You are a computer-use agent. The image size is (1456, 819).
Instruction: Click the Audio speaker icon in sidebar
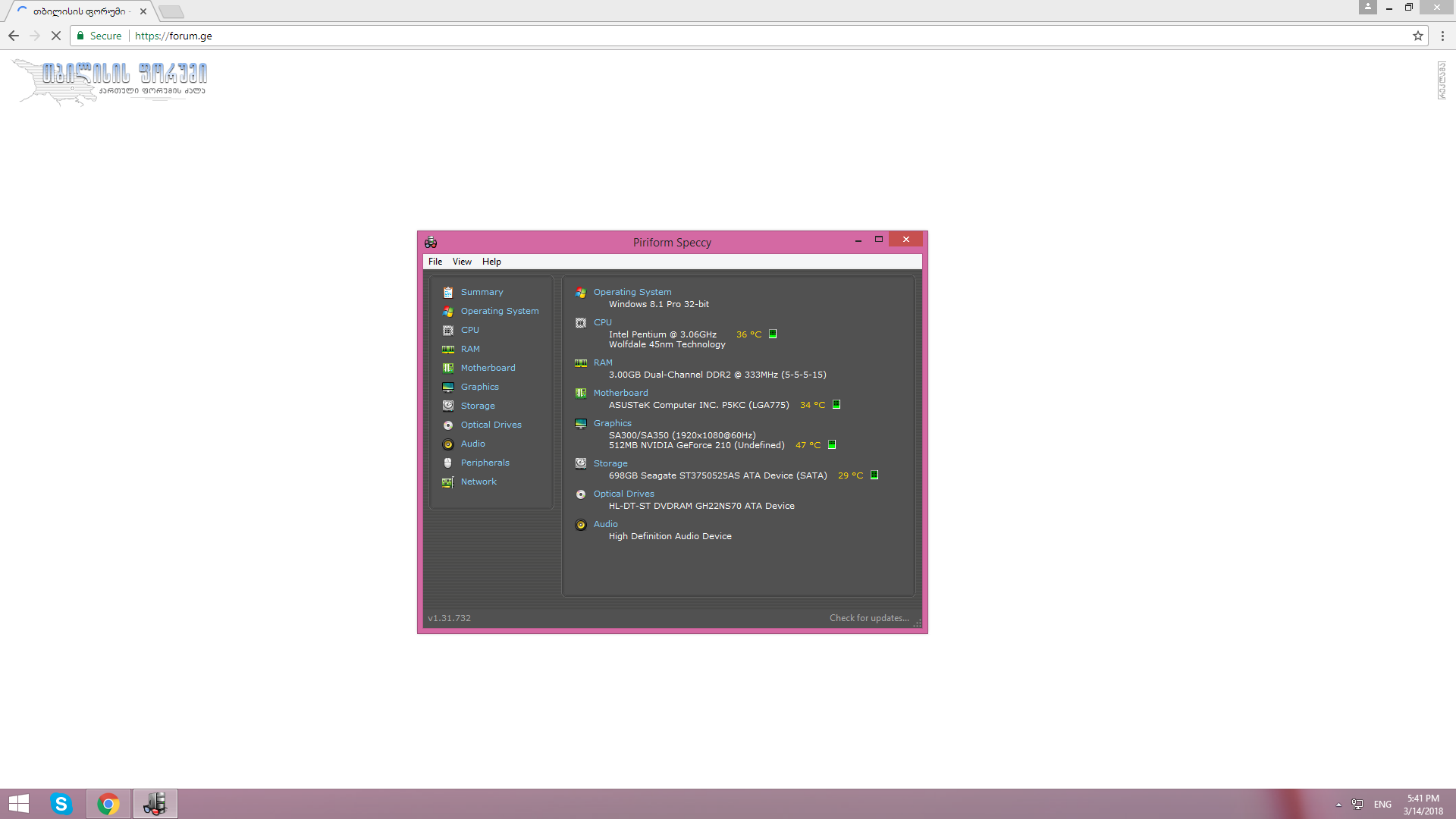click(448, 444)
